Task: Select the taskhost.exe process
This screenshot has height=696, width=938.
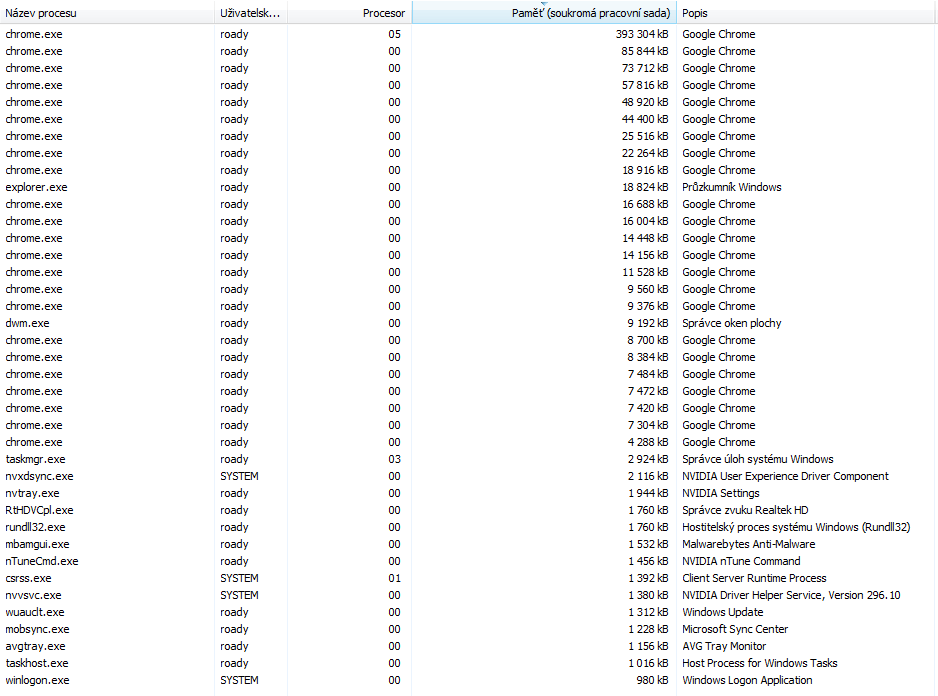Action: coord(36,663)
